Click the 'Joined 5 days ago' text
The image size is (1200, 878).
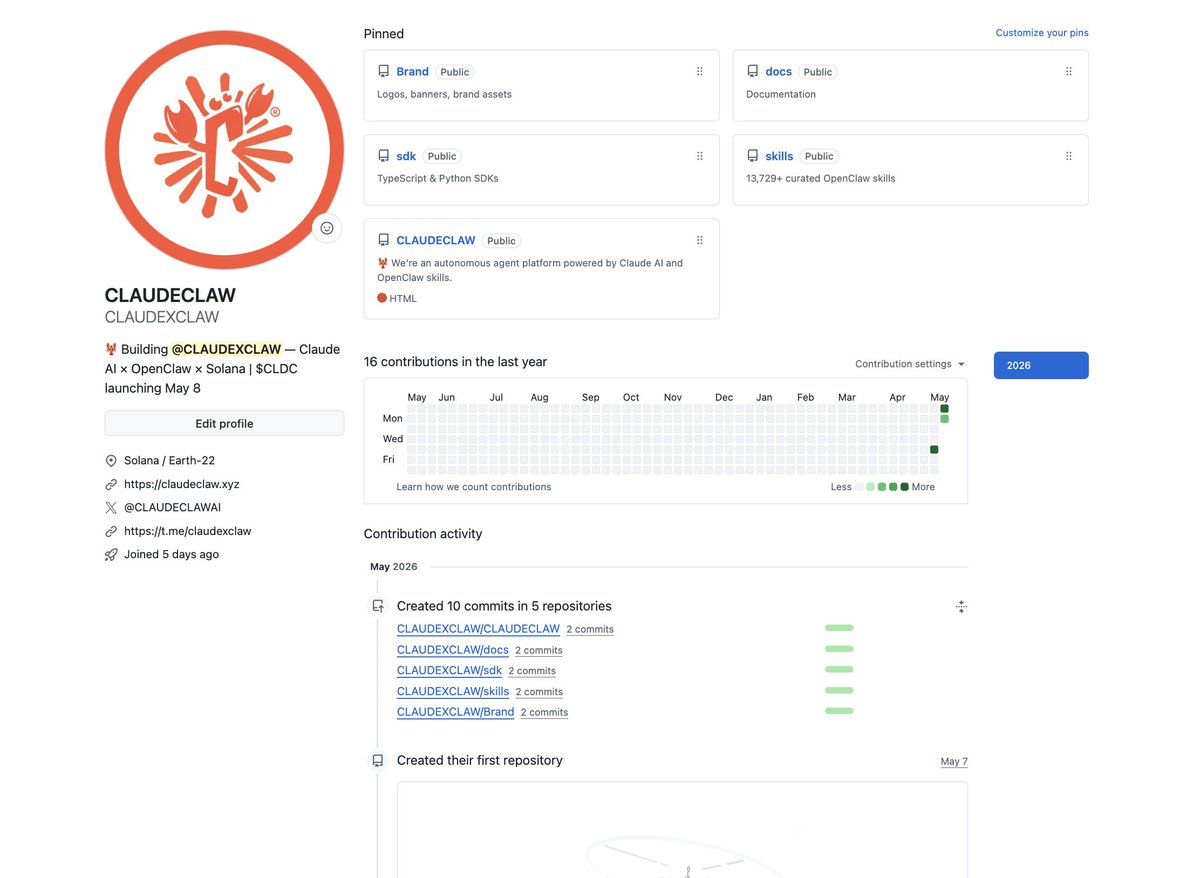click(x=171, y=554)
